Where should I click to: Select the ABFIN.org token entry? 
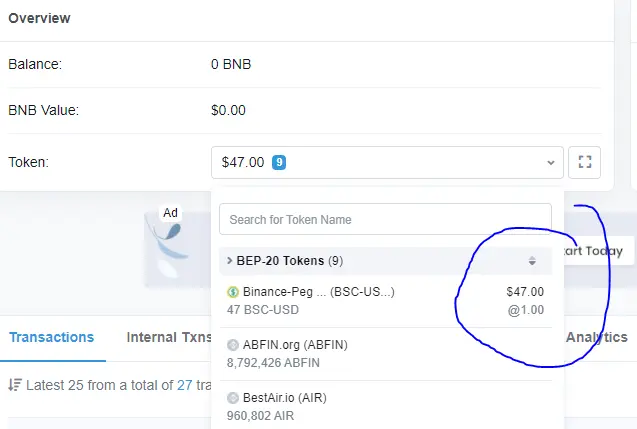(x=385, y=354)
